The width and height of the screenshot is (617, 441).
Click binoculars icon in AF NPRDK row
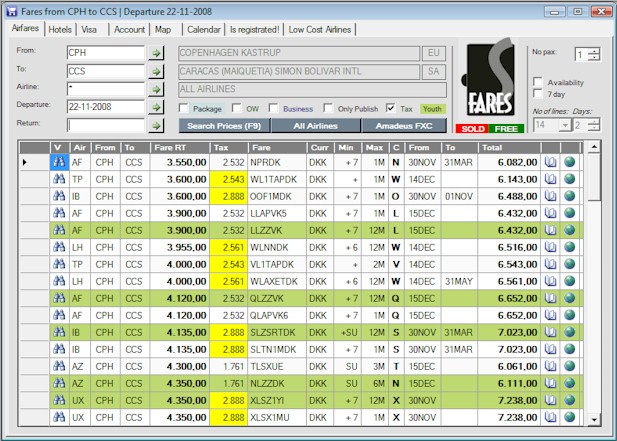pyautogui.click(x=59, y=162)
